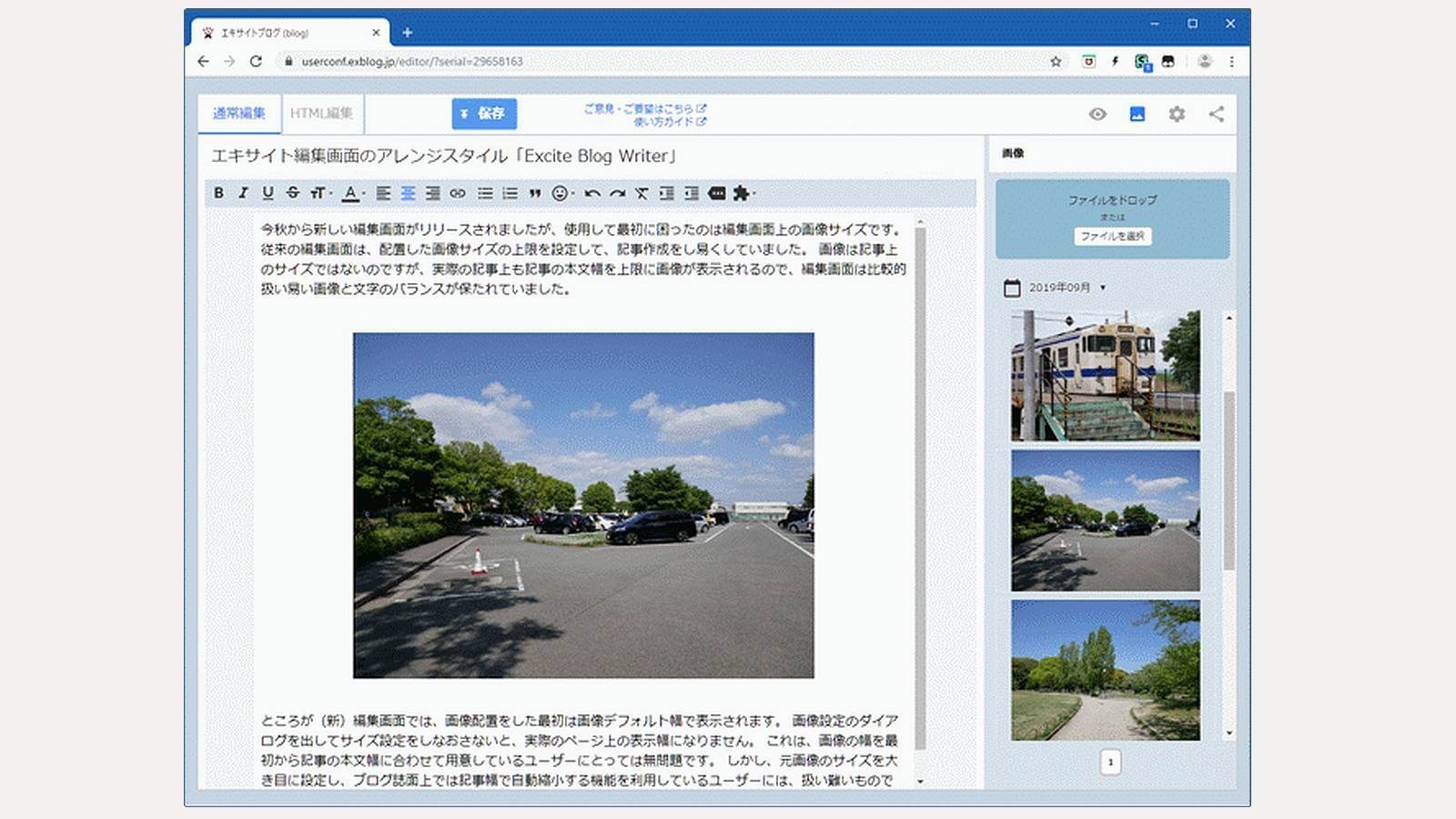Align text to the right
Viewport: 1456px width, 819px height.
pyautogui.click(x=432, y=193)
